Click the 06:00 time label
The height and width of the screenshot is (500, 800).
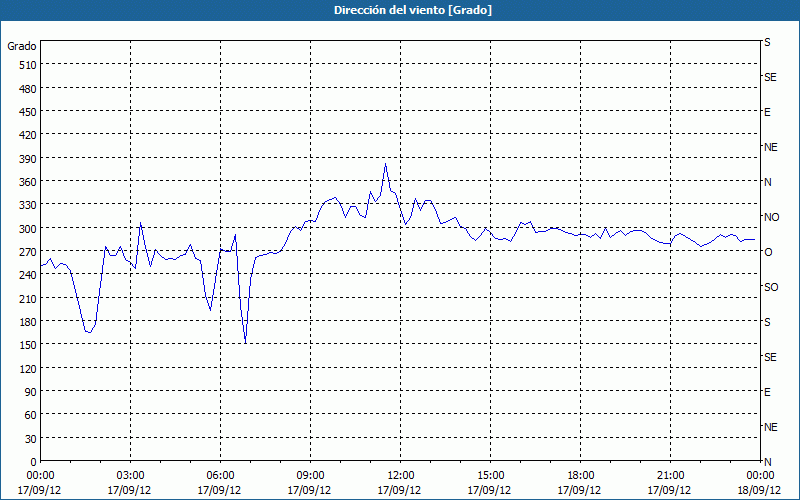click(x=220, y=476)
